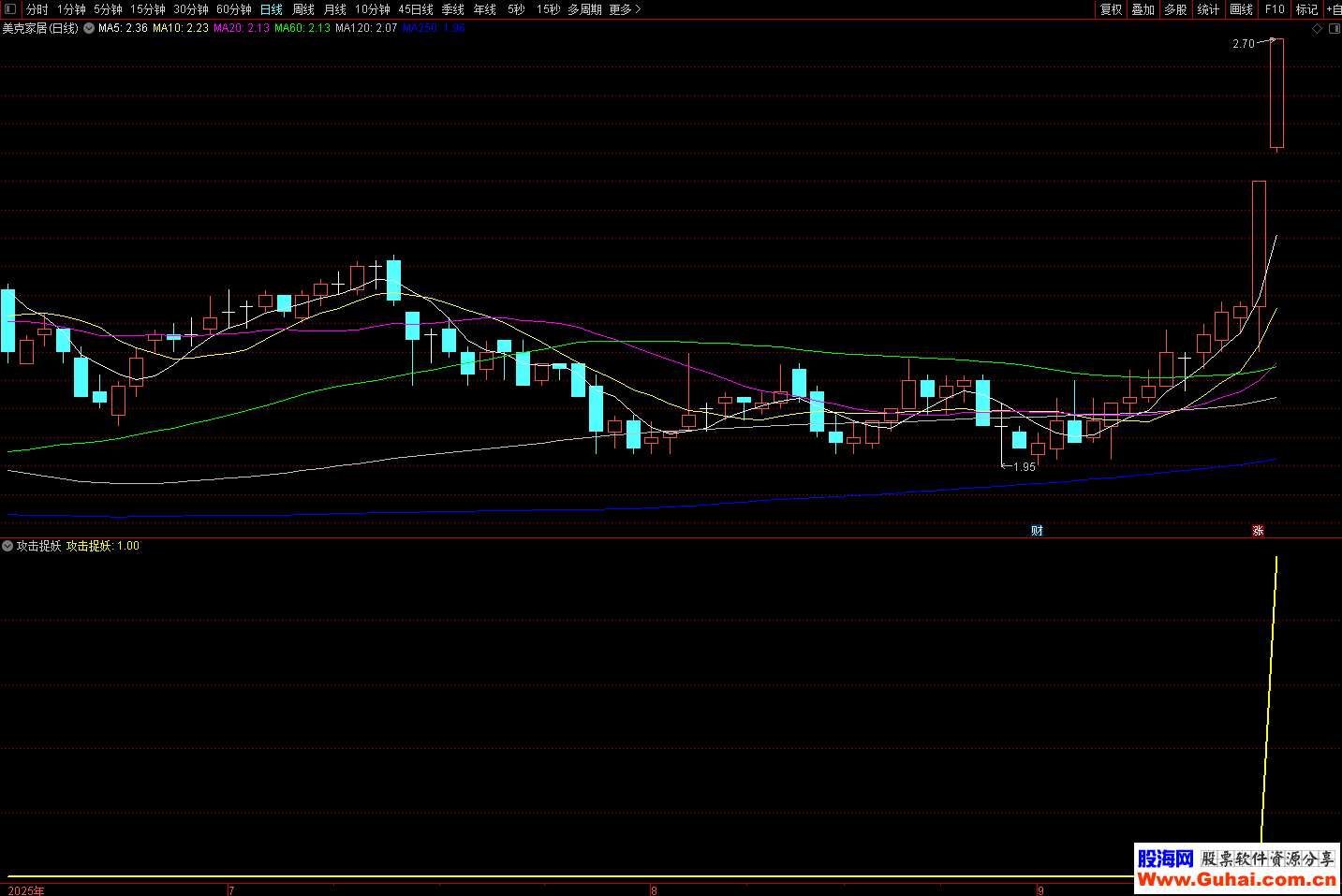This screenshot has height=896, width=1342.
Task: Select the 日线 daily period tab
Action: pos(272,9)
